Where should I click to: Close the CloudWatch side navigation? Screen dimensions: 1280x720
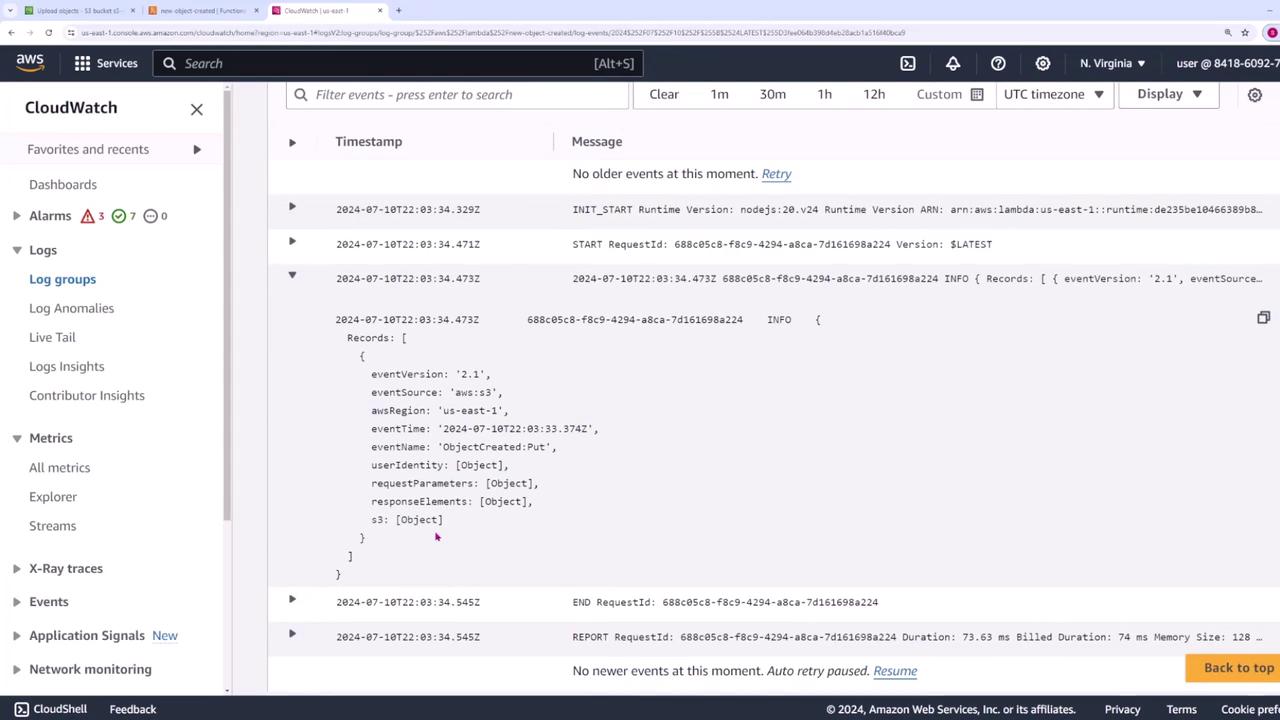click(x=196, y=109)
